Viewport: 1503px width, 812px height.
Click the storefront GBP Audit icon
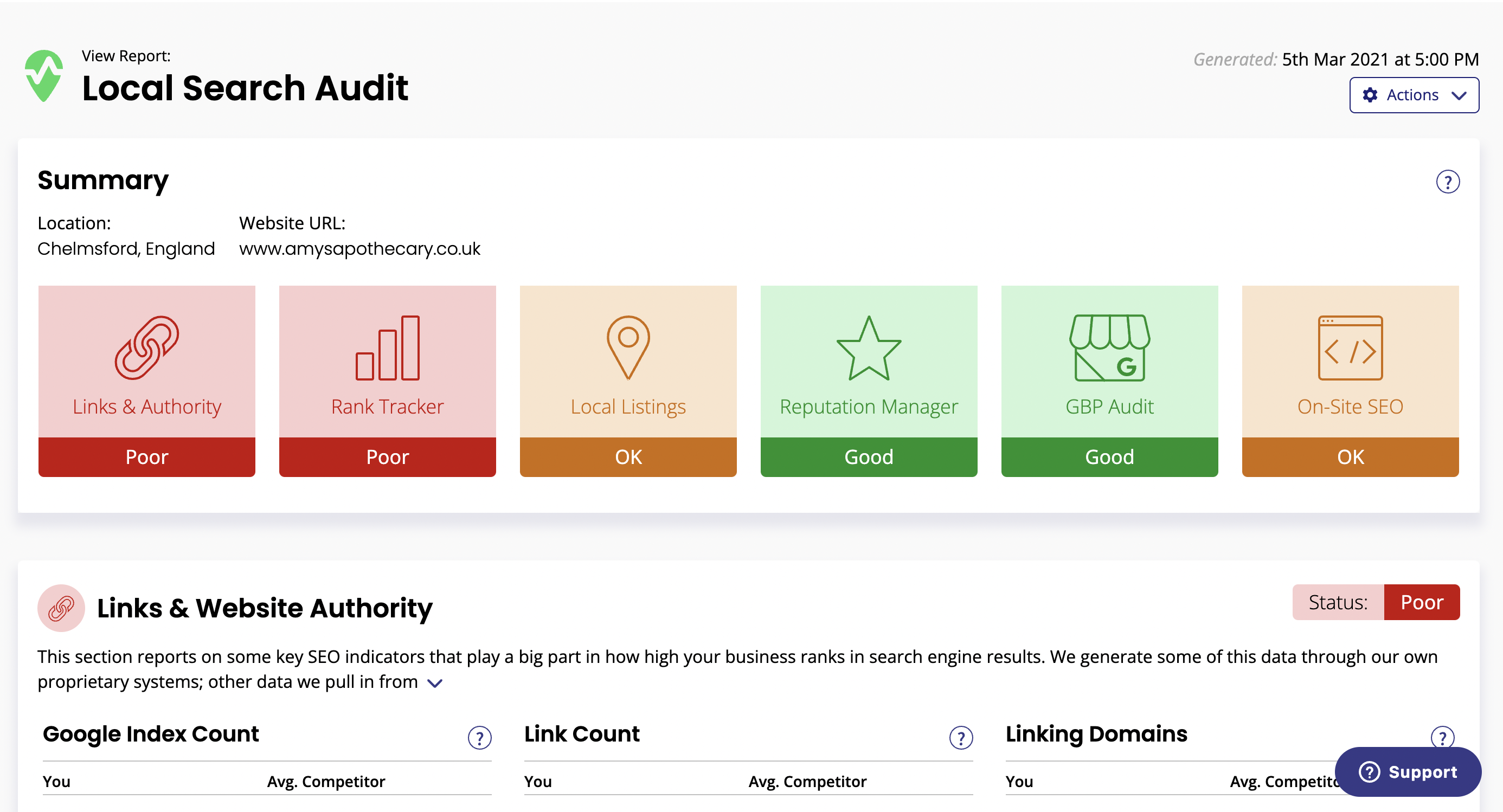(x=1109, y=347)
